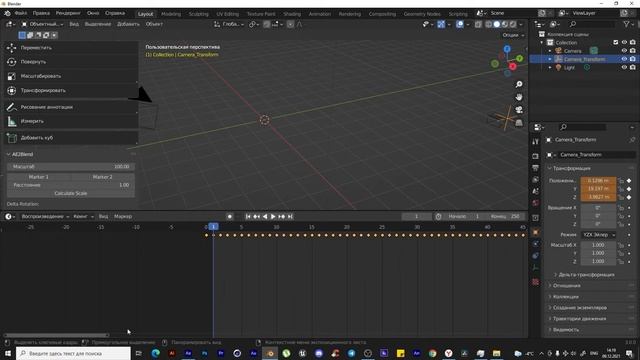Switch perspective/orthographic grid icon in viewport
The image size is (640, 360).
tap(519, 123)
